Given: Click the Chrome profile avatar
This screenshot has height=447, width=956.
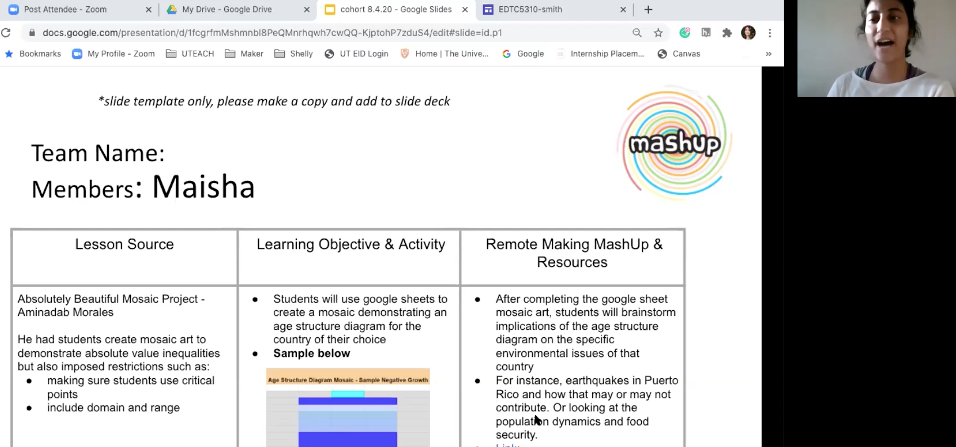Looking at the screenshot, I should point(748,33).
